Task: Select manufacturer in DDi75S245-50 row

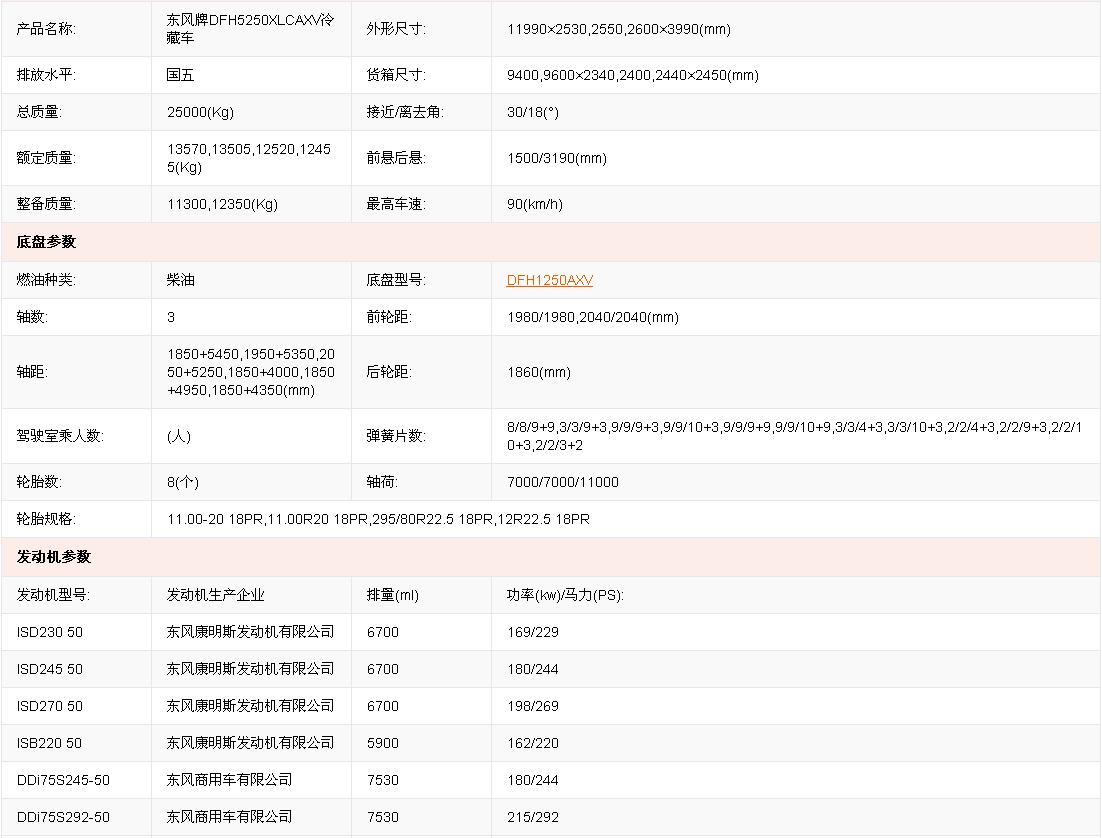Action: point(229,780)
